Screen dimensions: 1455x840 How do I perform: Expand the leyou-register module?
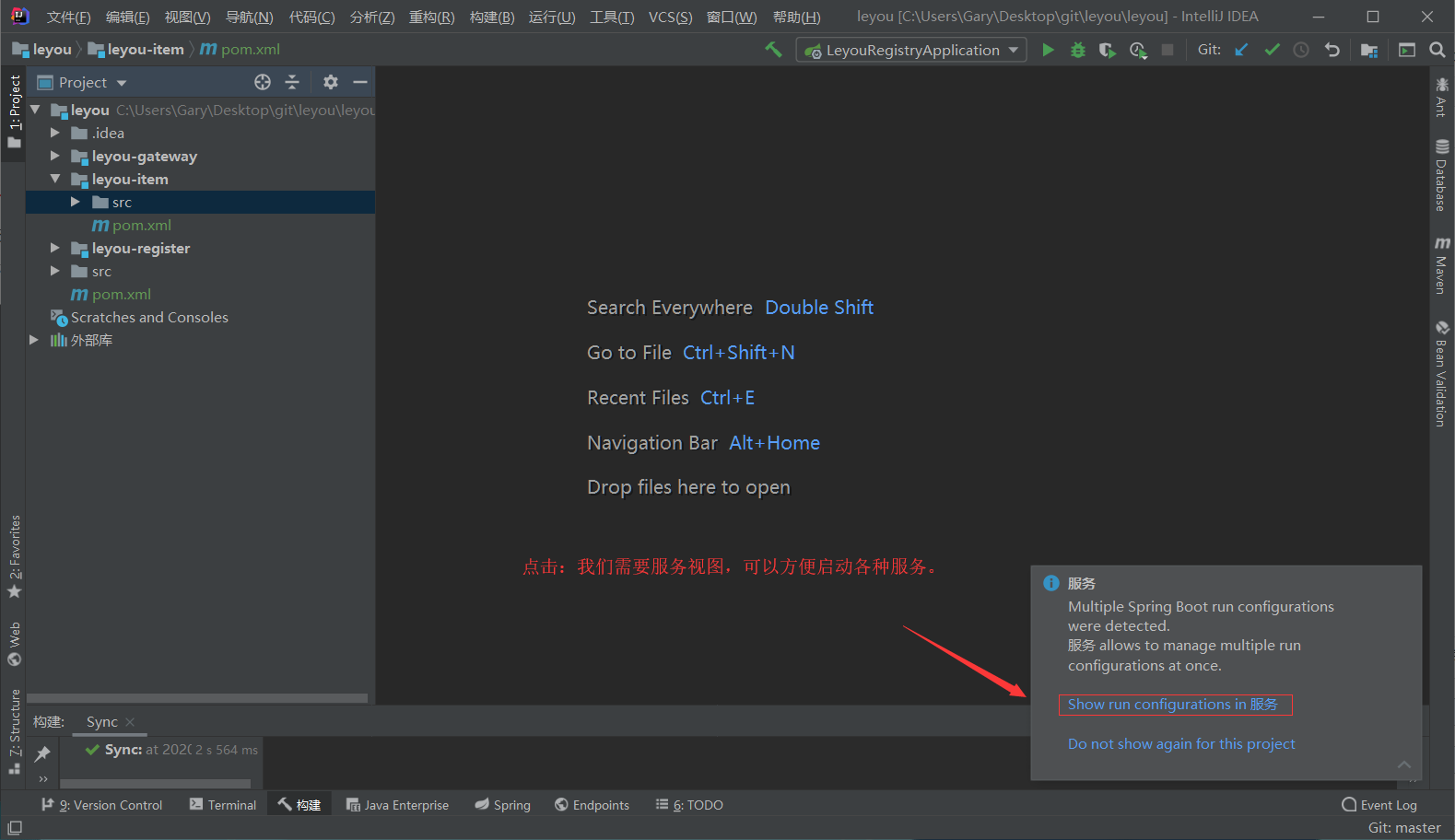click(x=55, y=248)
